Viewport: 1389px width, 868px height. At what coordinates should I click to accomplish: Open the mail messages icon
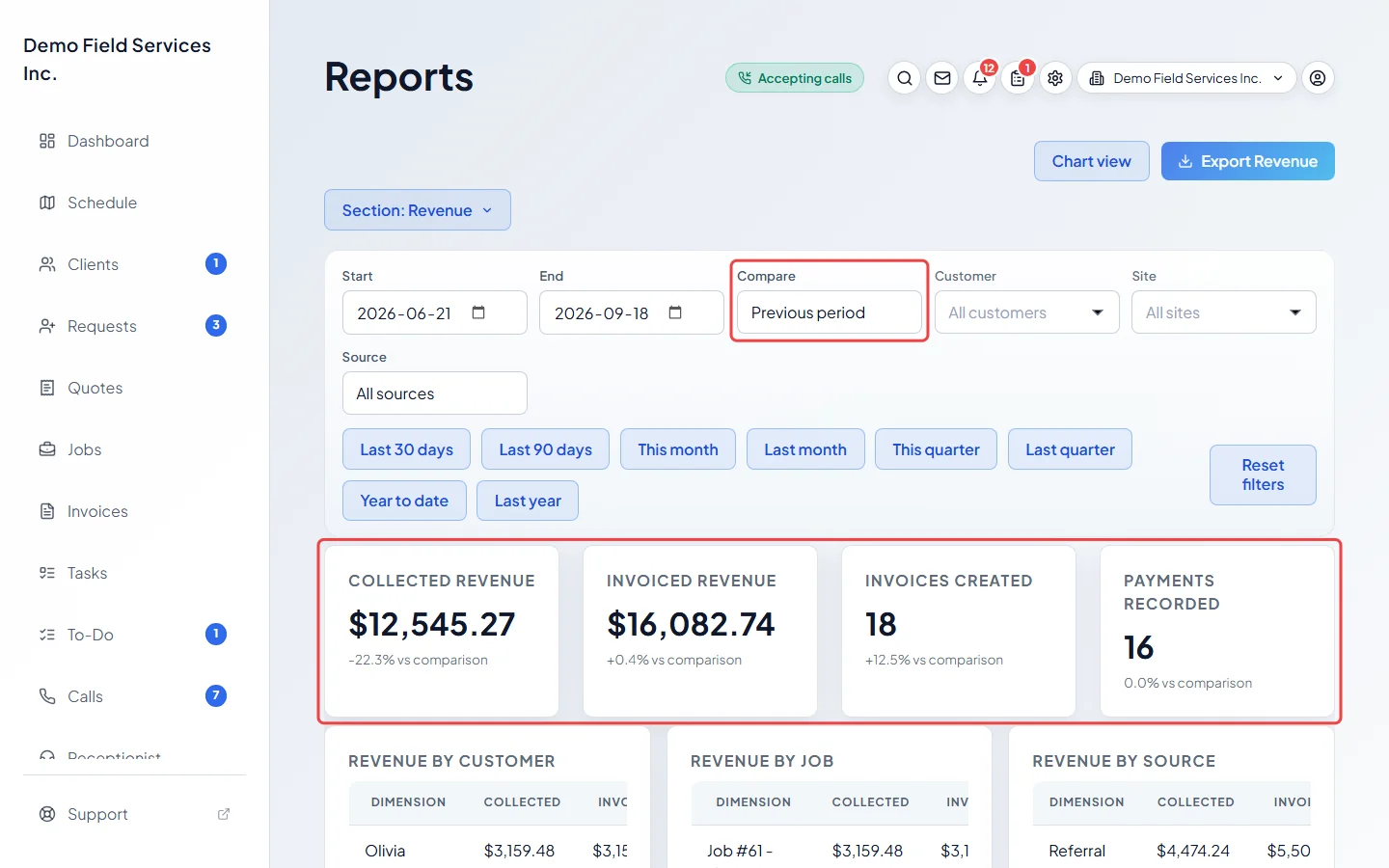coord(942,78)
